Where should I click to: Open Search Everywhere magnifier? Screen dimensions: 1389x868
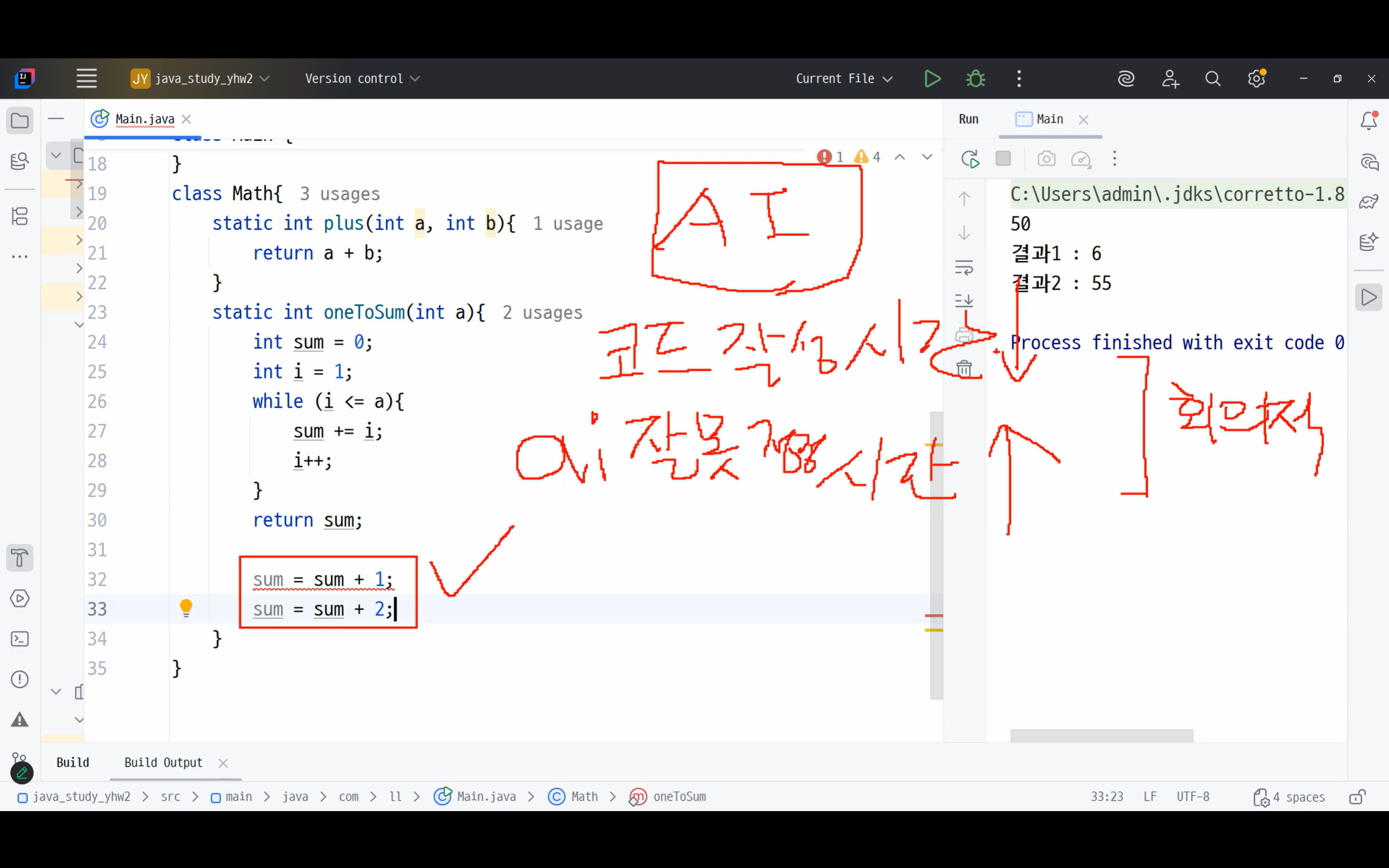(1213, 79)
